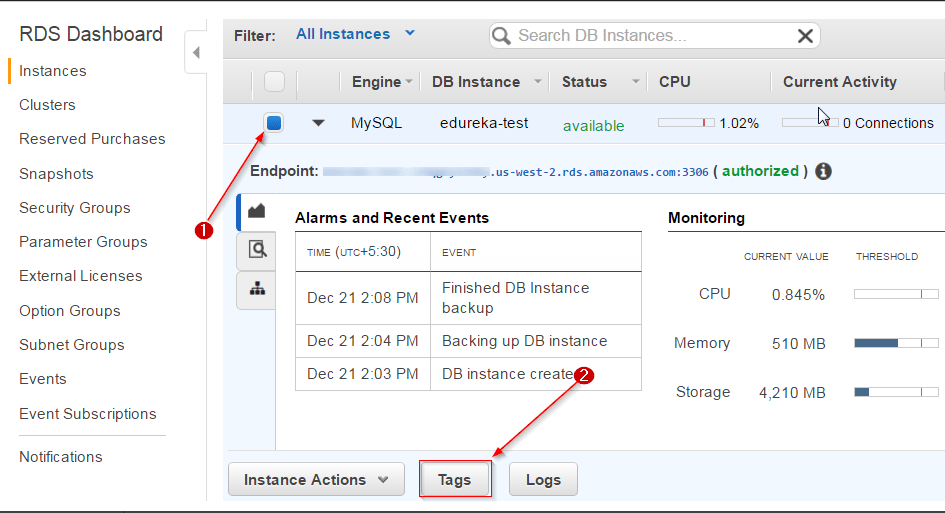The height and width of the screenshot is (513, 945).
Task: Open the endpoint info icon
Action: 823,171
